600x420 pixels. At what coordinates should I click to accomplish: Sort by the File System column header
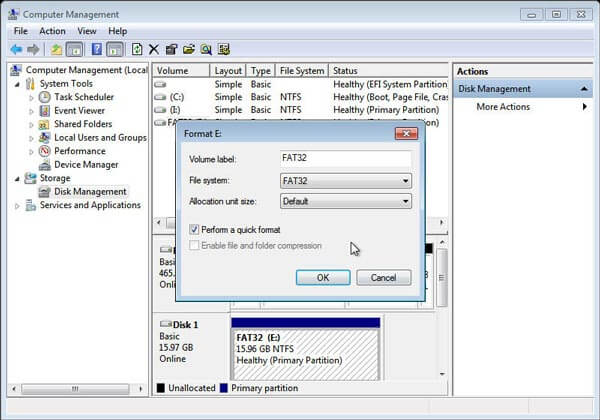(x=302, y=71)
